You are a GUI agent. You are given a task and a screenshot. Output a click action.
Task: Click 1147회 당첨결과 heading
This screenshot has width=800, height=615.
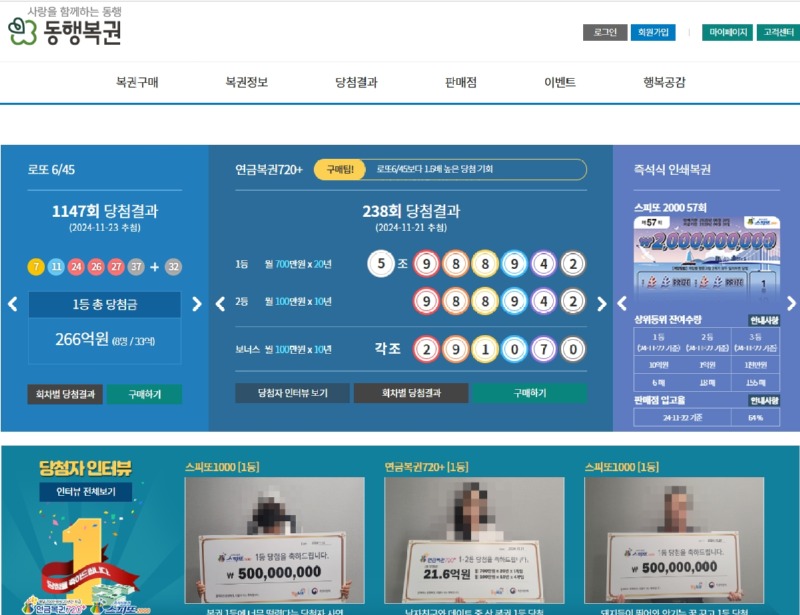coord(105,211)
